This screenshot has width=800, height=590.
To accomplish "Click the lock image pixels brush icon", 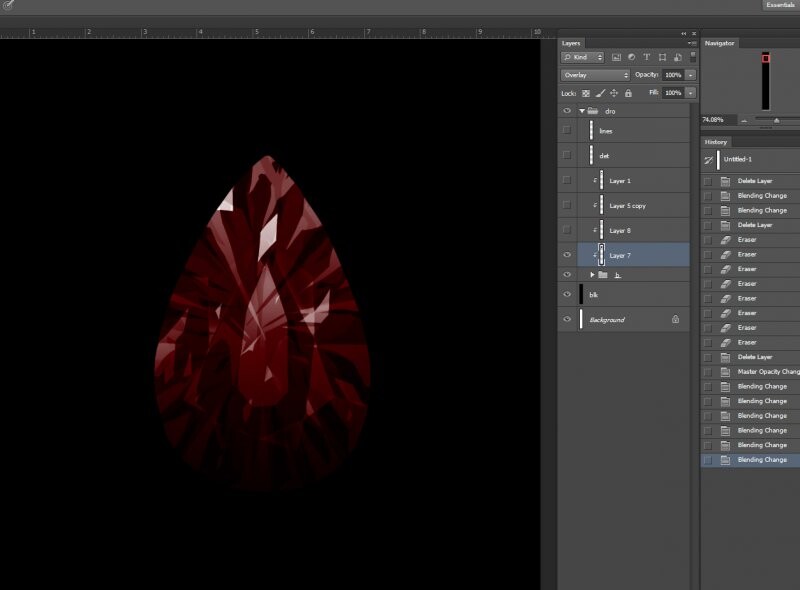I will [x=599, y=93].
